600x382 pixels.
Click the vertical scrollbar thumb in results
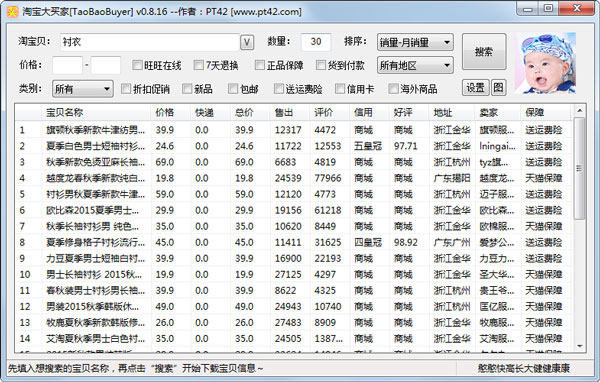579,168
